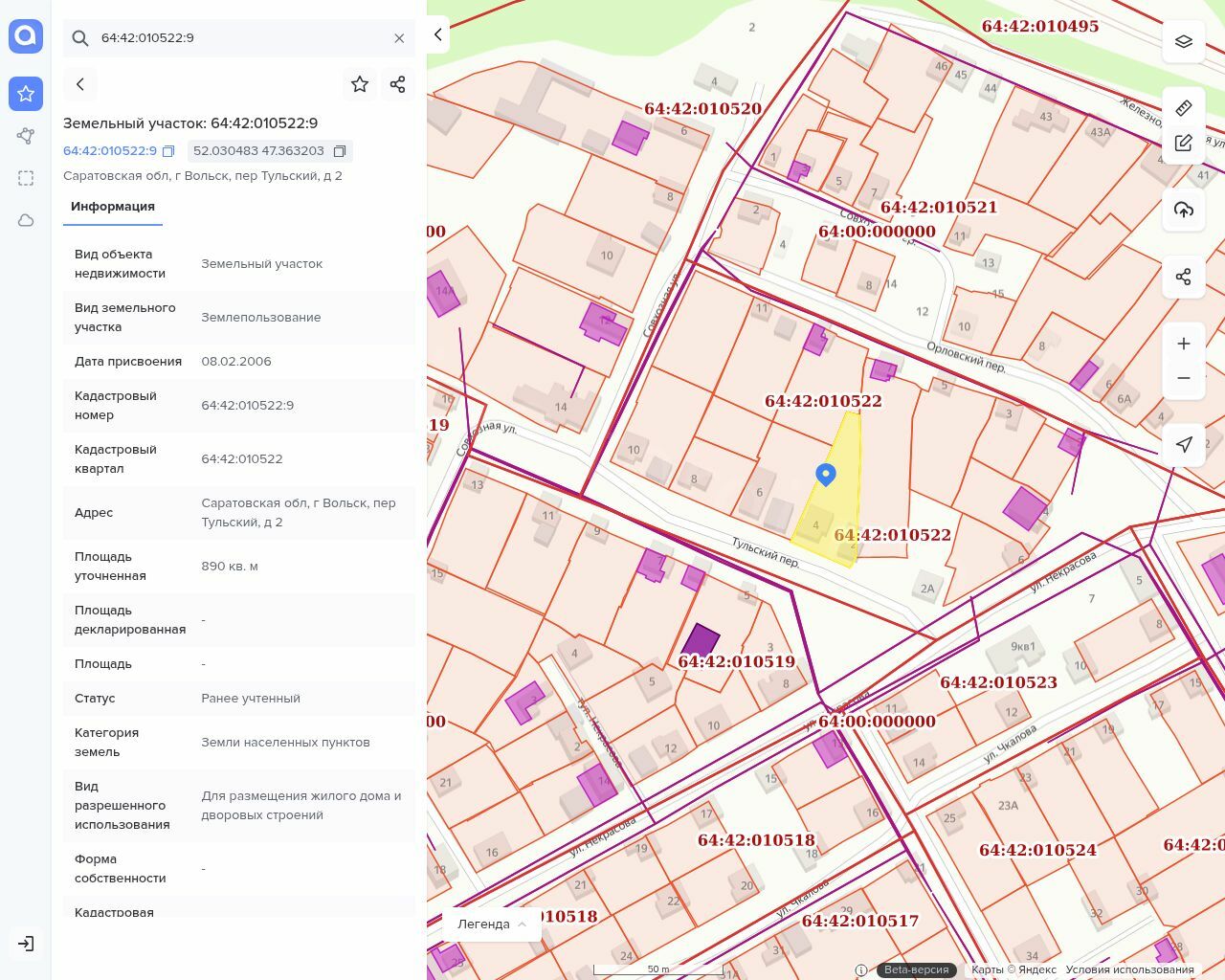This screenshot has width=1225, height=980.
Task: Open favorites in left sidebar
Action: pos(26,94)
